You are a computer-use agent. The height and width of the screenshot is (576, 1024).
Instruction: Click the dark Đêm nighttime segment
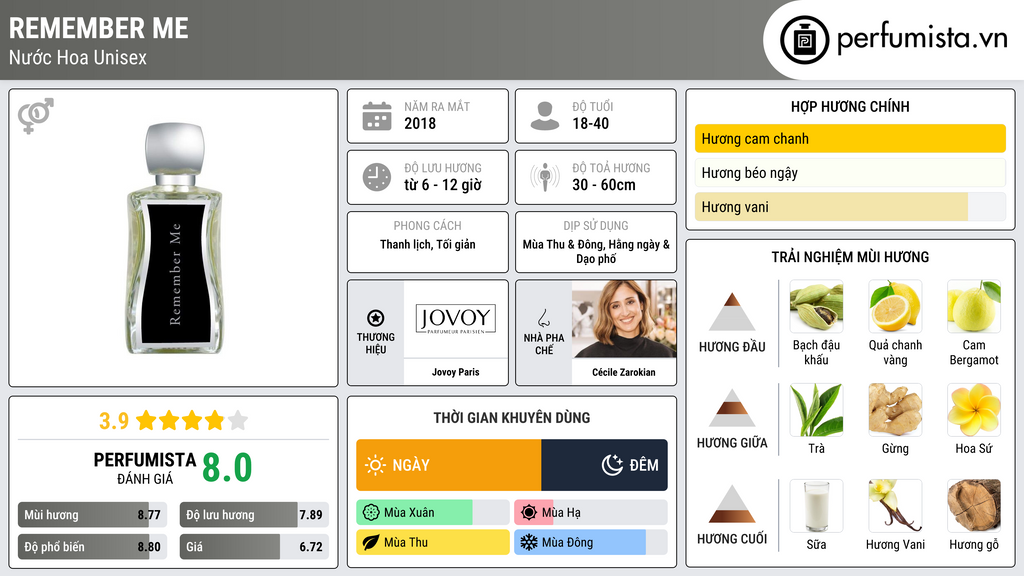tap(604, 465)
